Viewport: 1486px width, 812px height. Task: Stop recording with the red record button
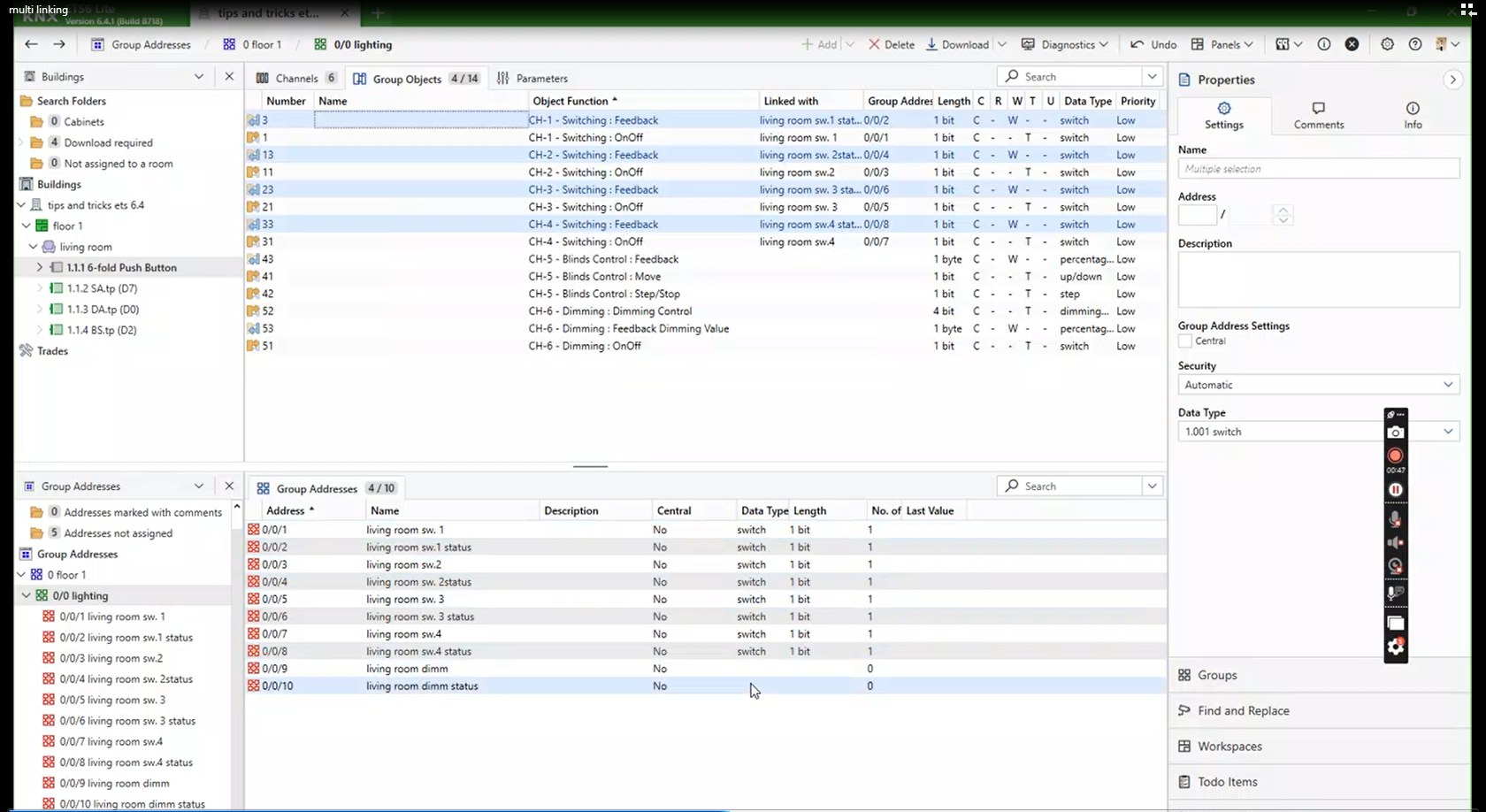tap(1396, 456)
